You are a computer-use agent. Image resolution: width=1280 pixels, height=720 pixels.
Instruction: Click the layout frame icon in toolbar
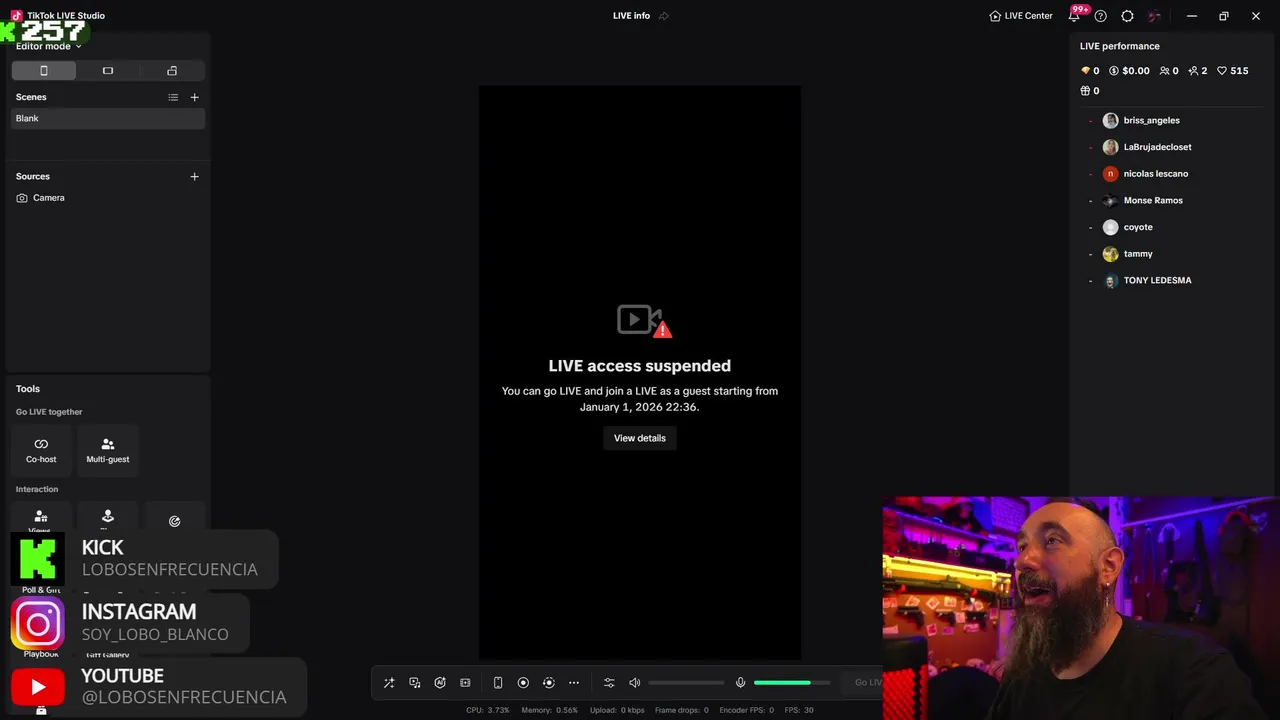point(465,683)
